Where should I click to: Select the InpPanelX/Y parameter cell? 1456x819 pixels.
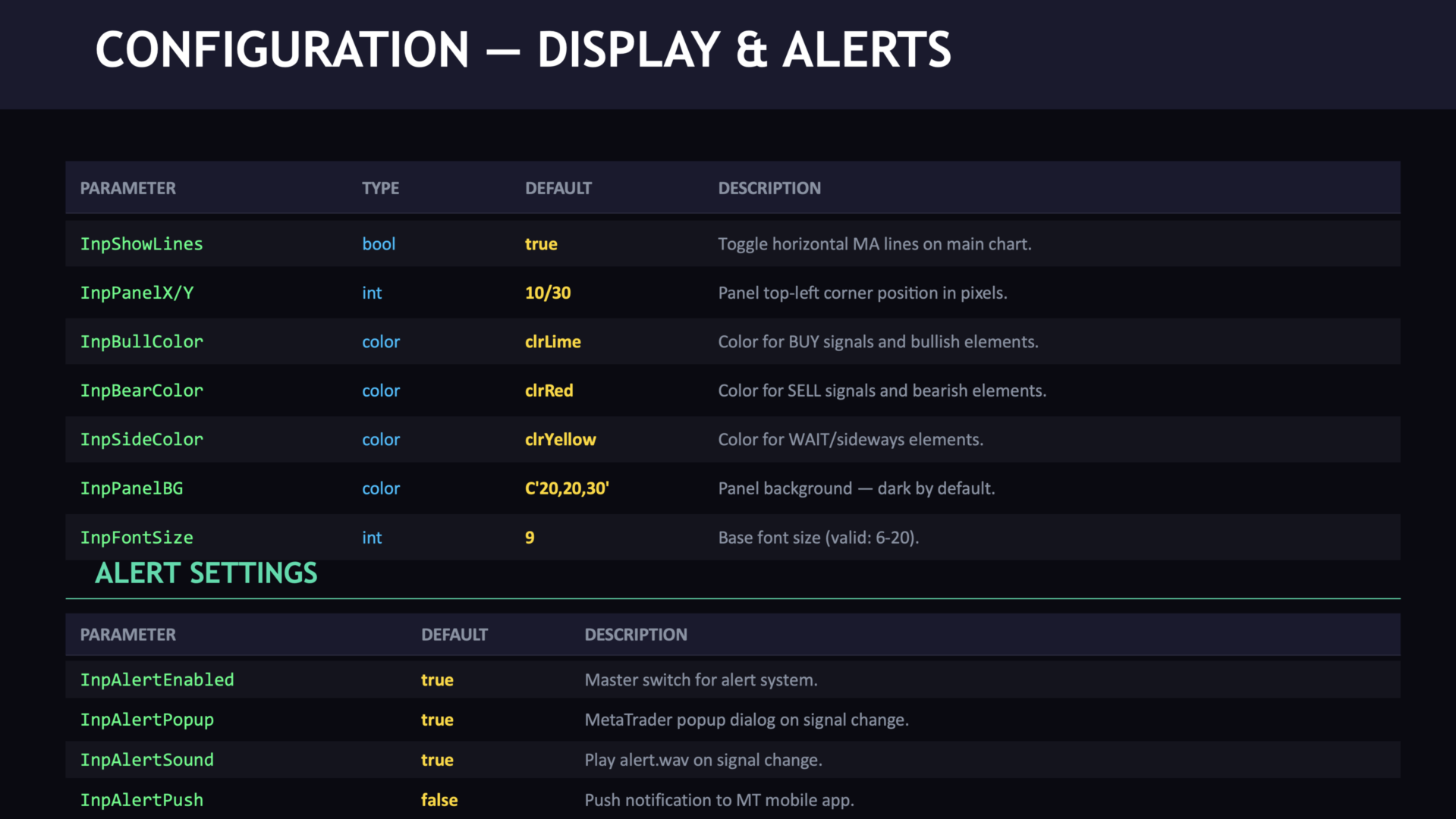point(137,293)
